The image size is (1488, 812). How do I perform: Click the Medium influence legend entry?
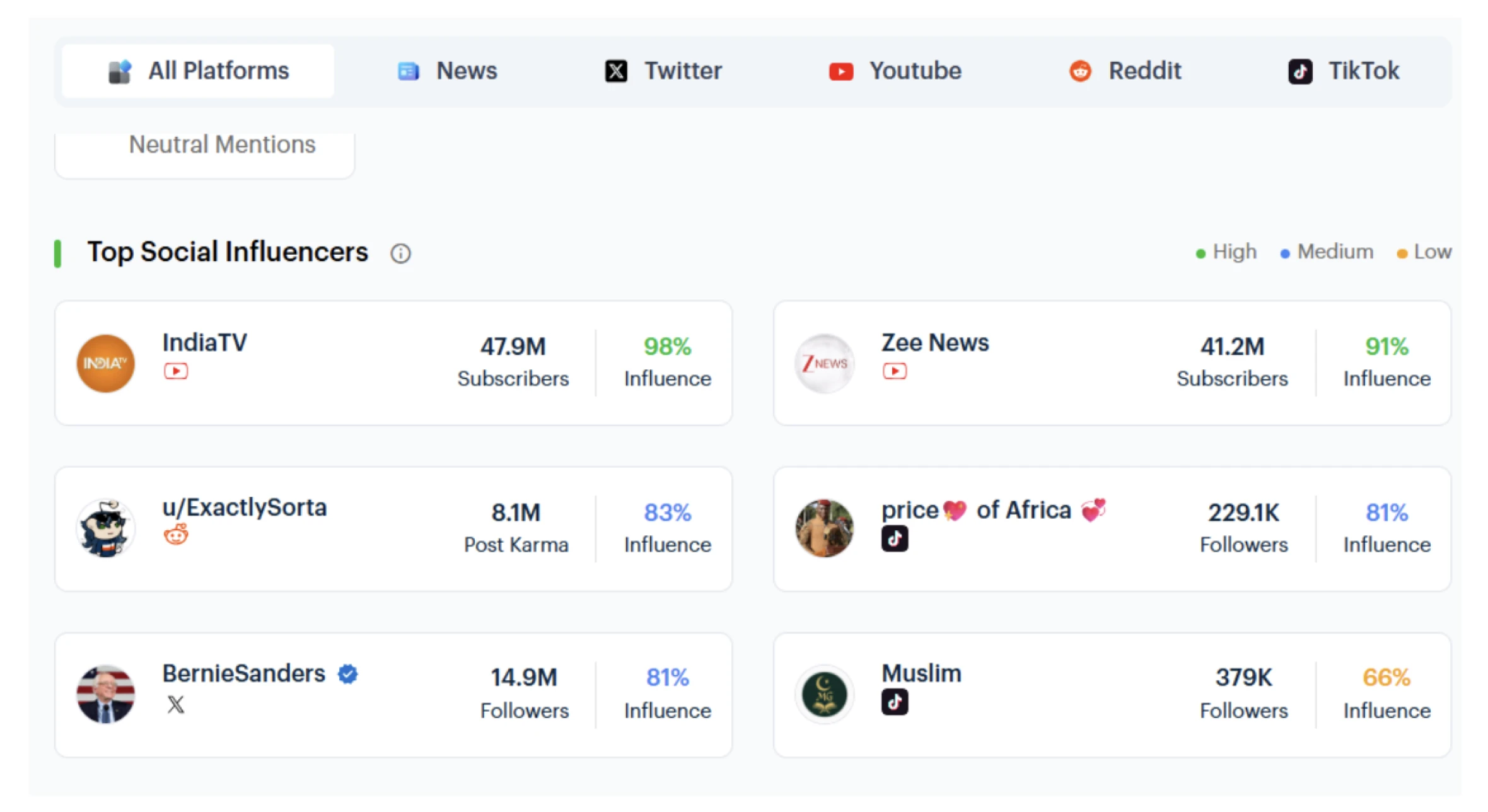(1327, 252)
